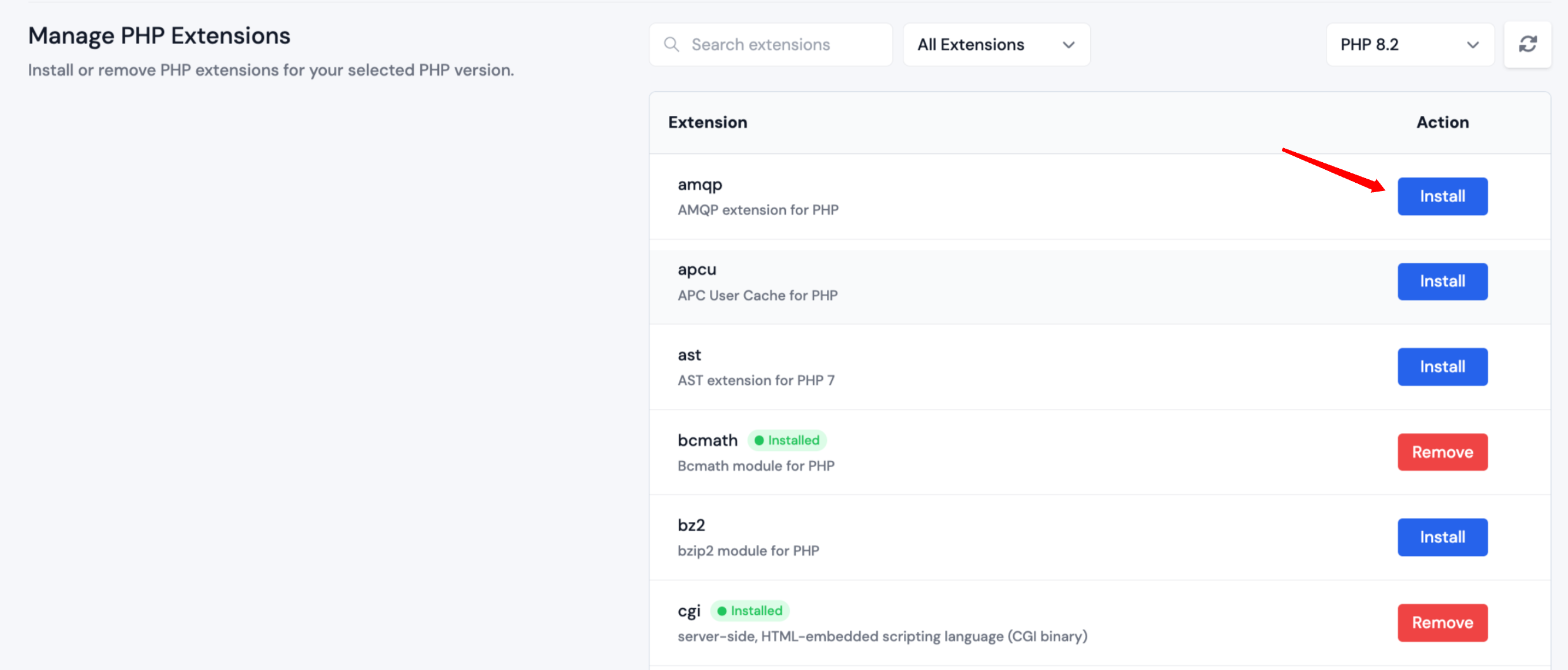Click the amqp extension name
The width and height of the screenshot is (1568, 670).
pyautogui.click(x=699, y=184)
